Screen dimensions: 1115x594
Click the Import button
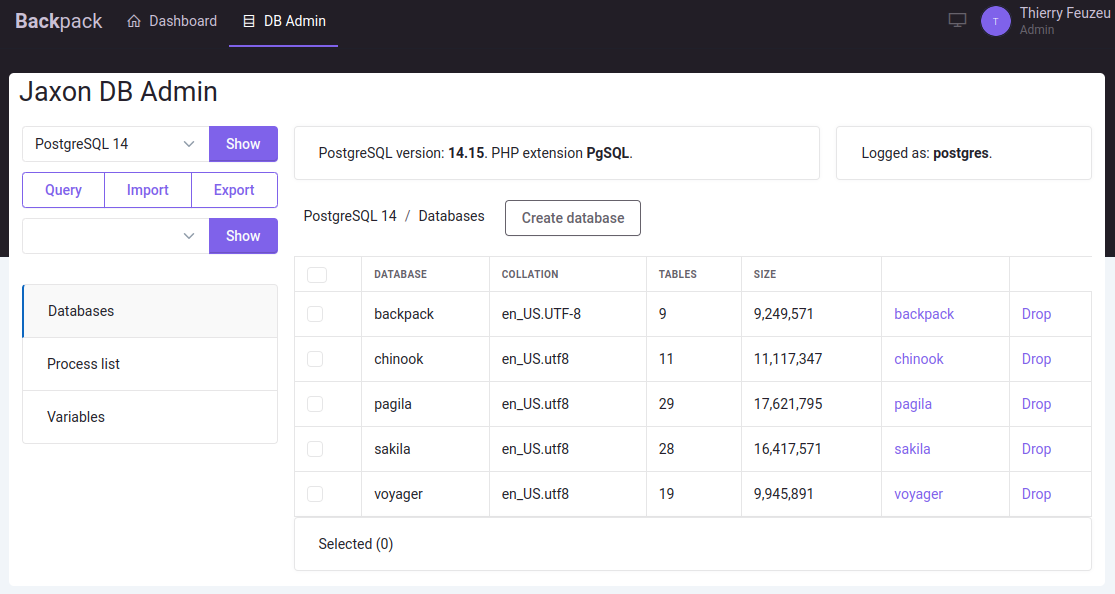click(148, 190)
